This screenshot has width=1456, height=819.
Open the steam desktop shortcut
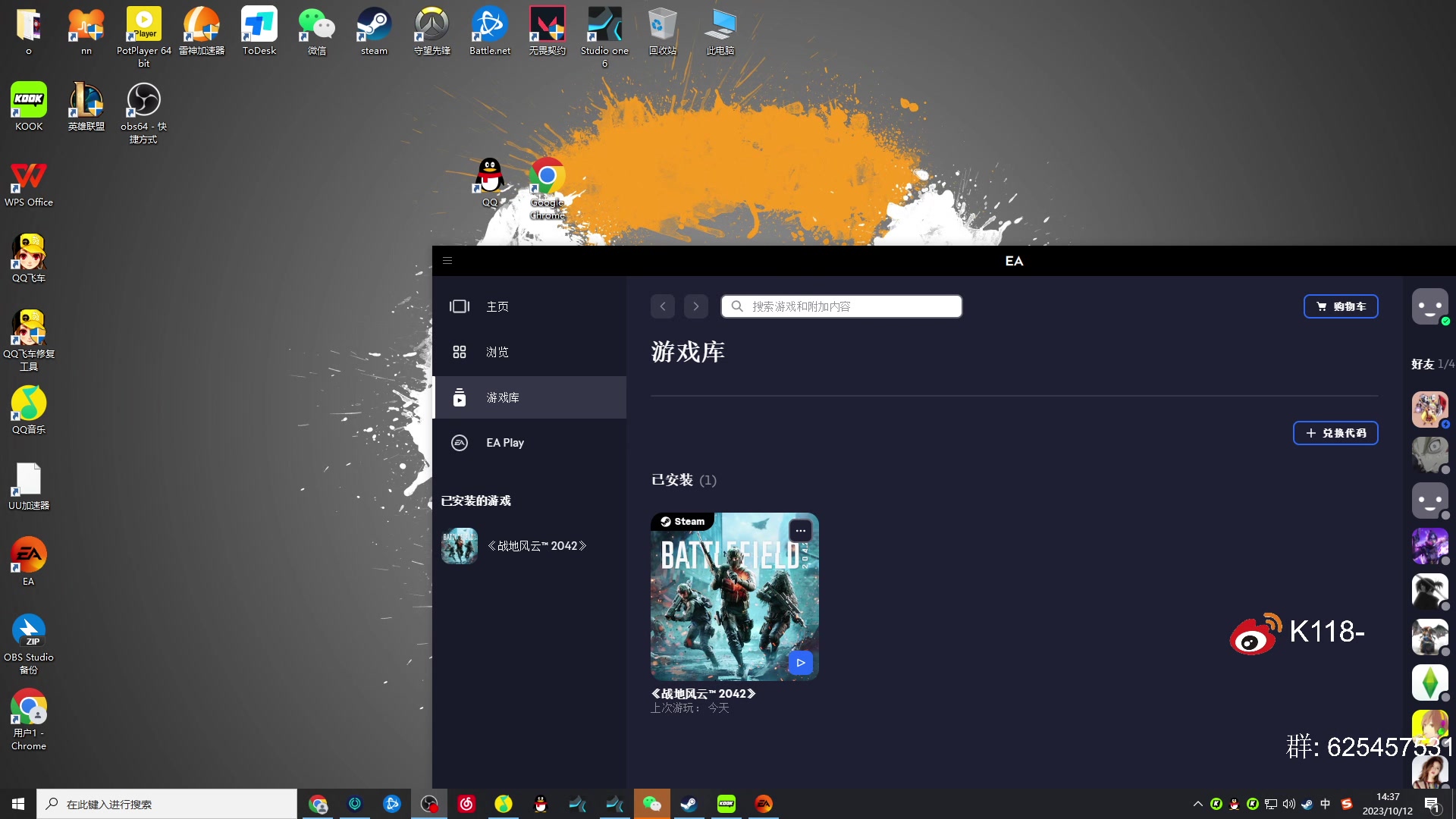pos(374,32)
